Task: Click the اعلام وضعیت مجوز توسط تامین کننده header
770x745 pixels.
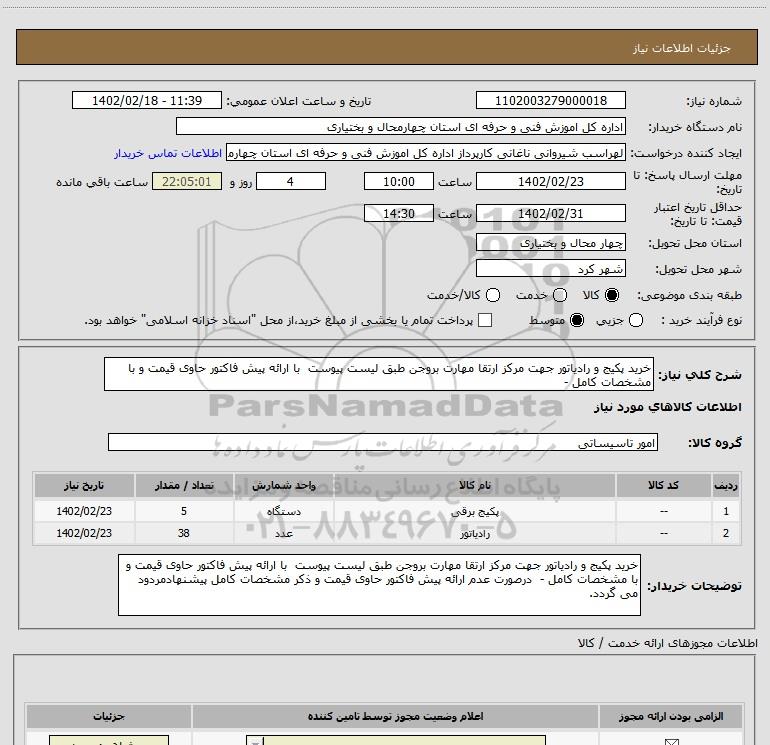Action: coord(395,717)
